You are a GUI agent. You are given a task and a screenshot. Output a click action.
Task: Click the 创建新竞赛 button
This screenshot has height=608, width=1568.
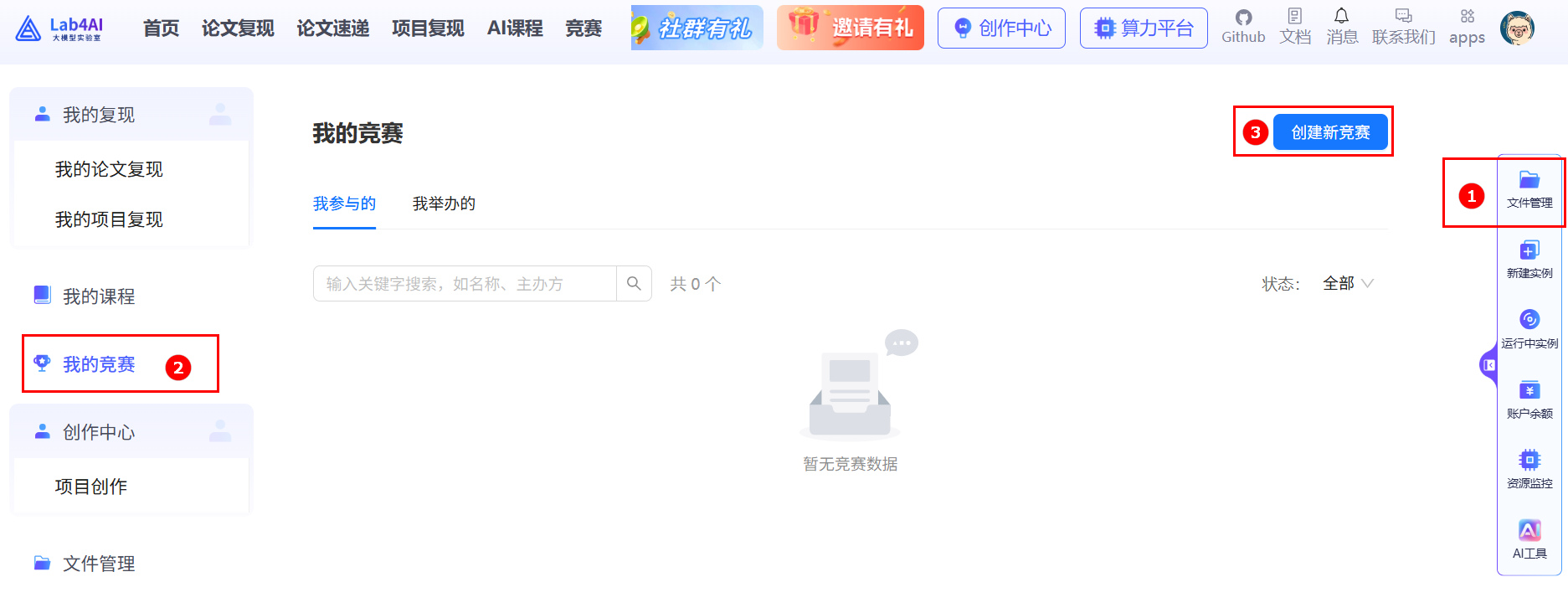pyautogui.click(x=1330, y=132)
